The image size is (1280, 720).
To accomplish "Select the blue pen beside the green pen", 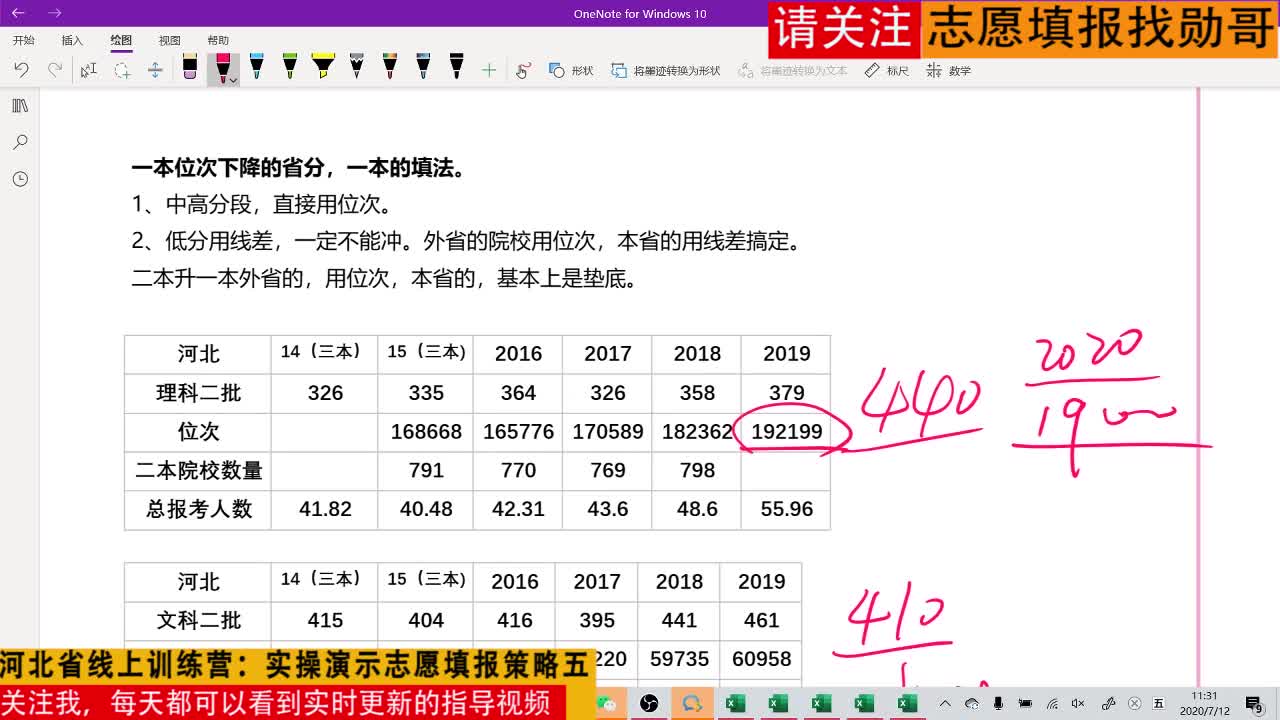I will tap(256, 68).
